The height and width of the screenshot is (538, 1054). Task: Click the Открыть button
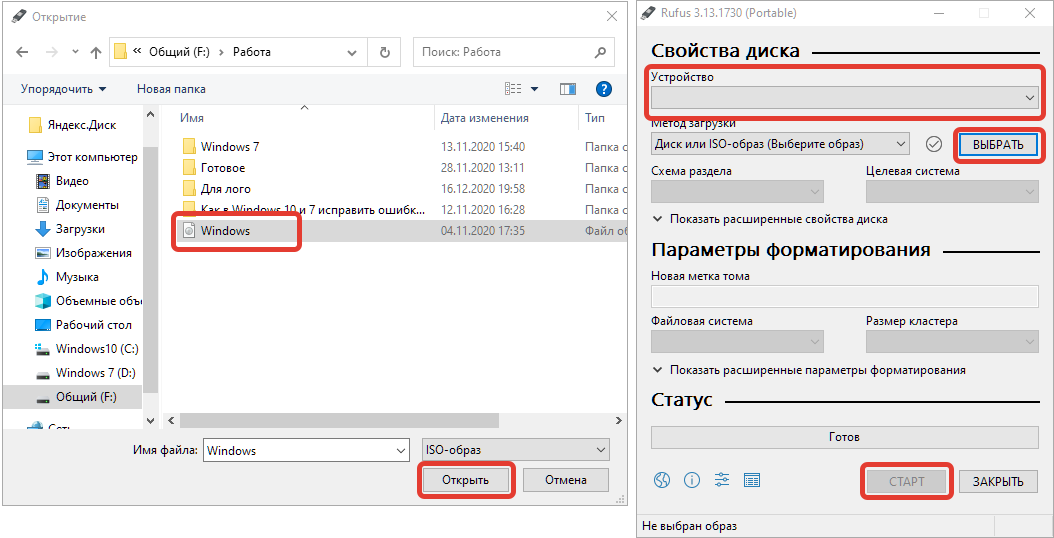pos(465,480)
